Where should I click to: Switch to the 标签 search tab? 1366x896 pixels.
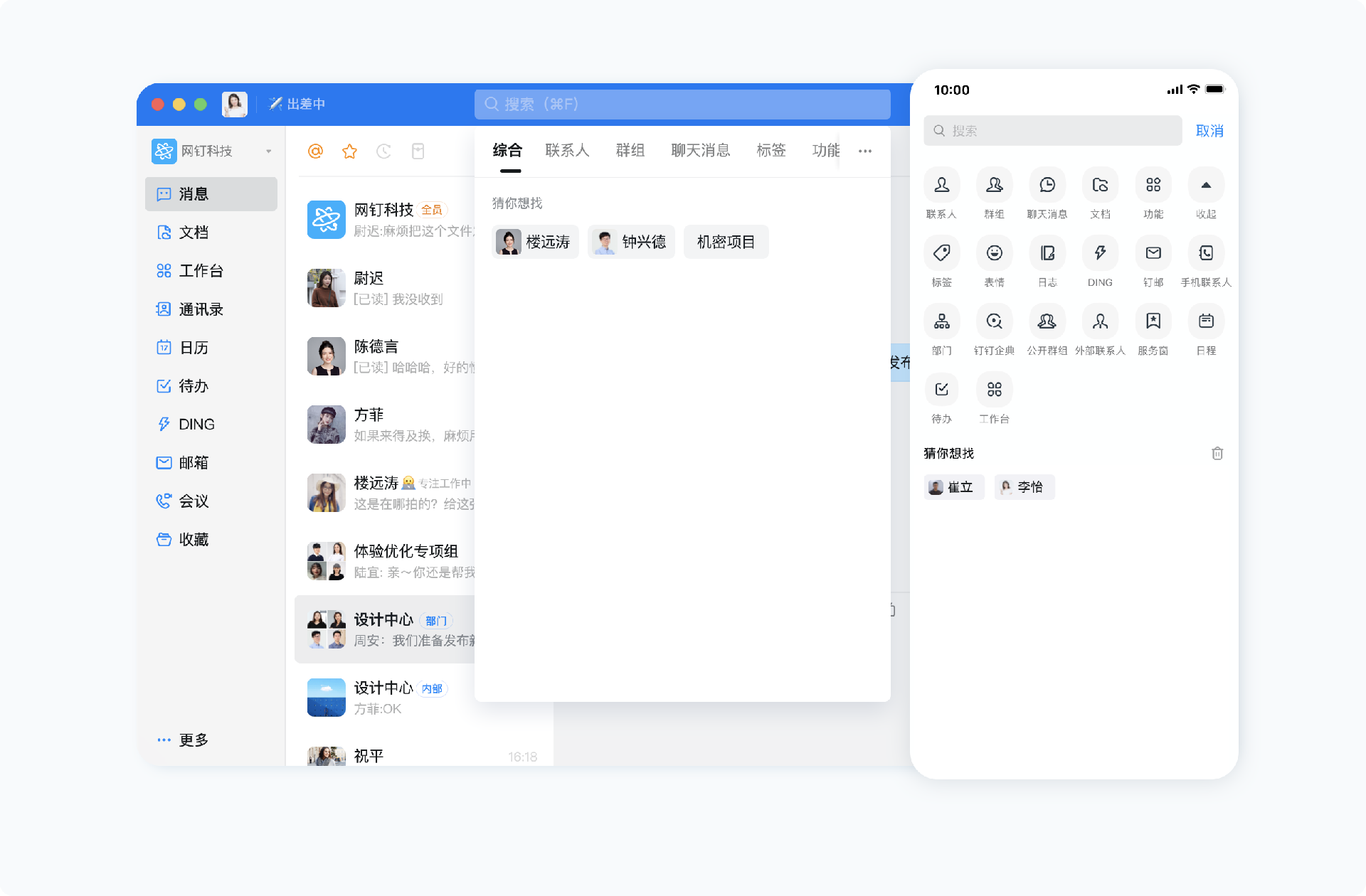[771, 151]
